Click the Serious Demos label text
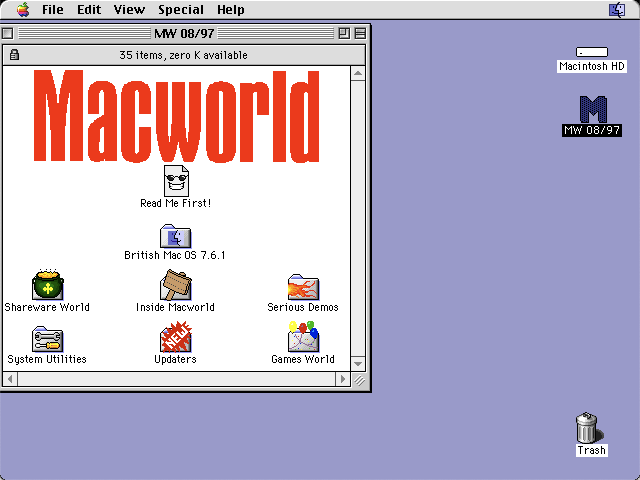640x480 pixels. pos(303,307)
